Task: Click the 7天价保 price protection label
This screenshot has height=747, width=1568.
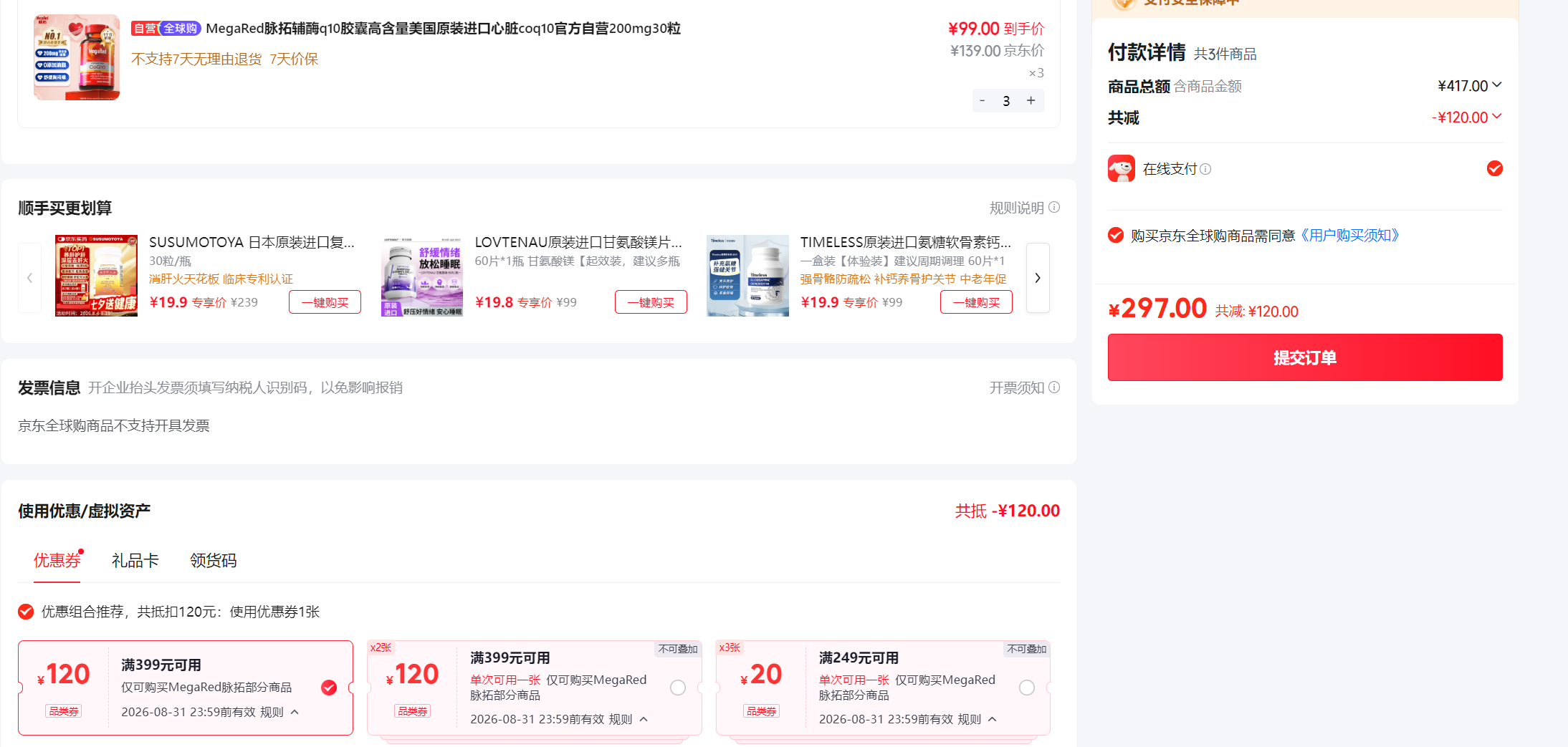Action: pos(294,59)
